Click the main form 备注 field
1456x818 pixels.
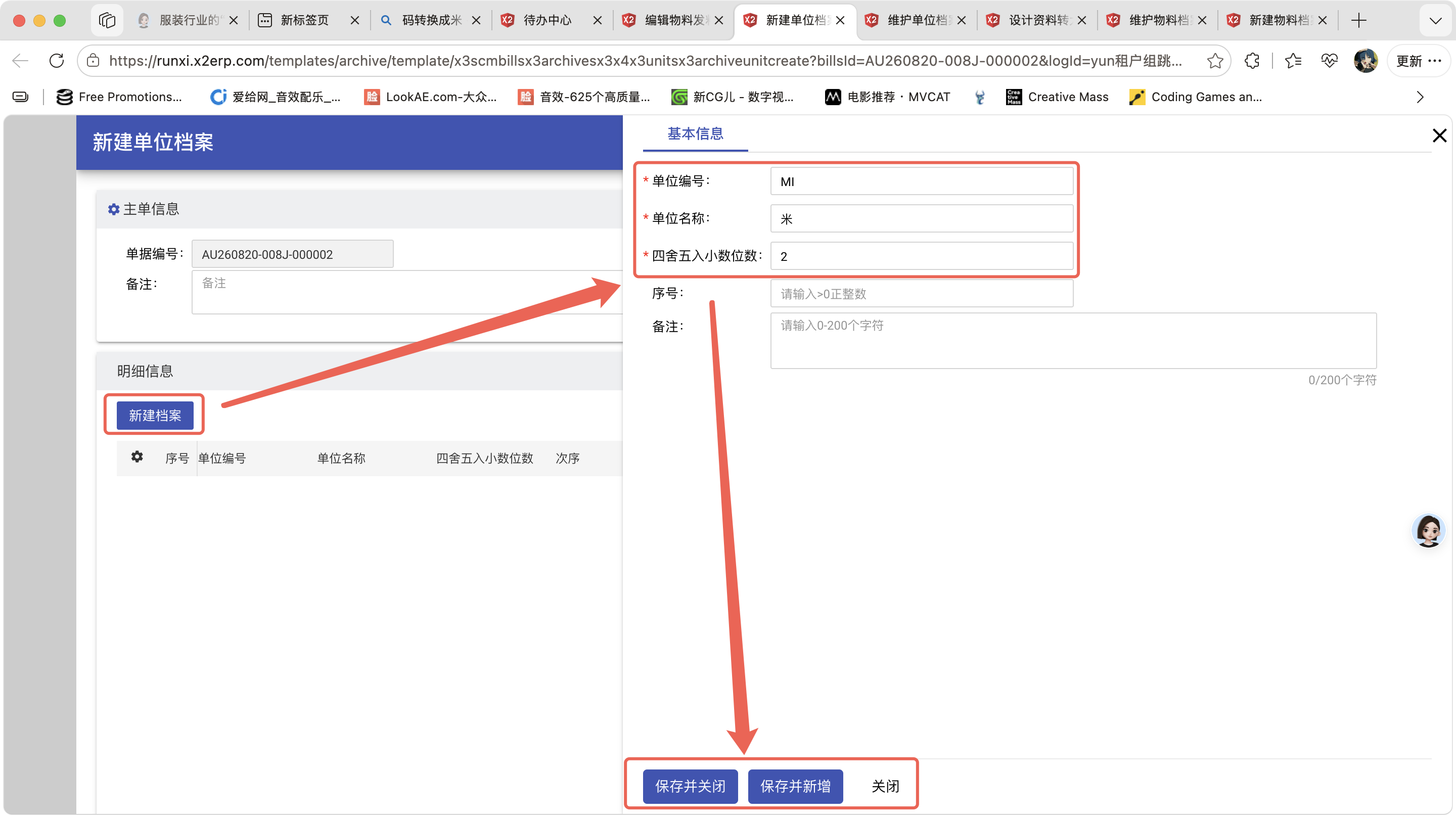(x=407, y=292)
